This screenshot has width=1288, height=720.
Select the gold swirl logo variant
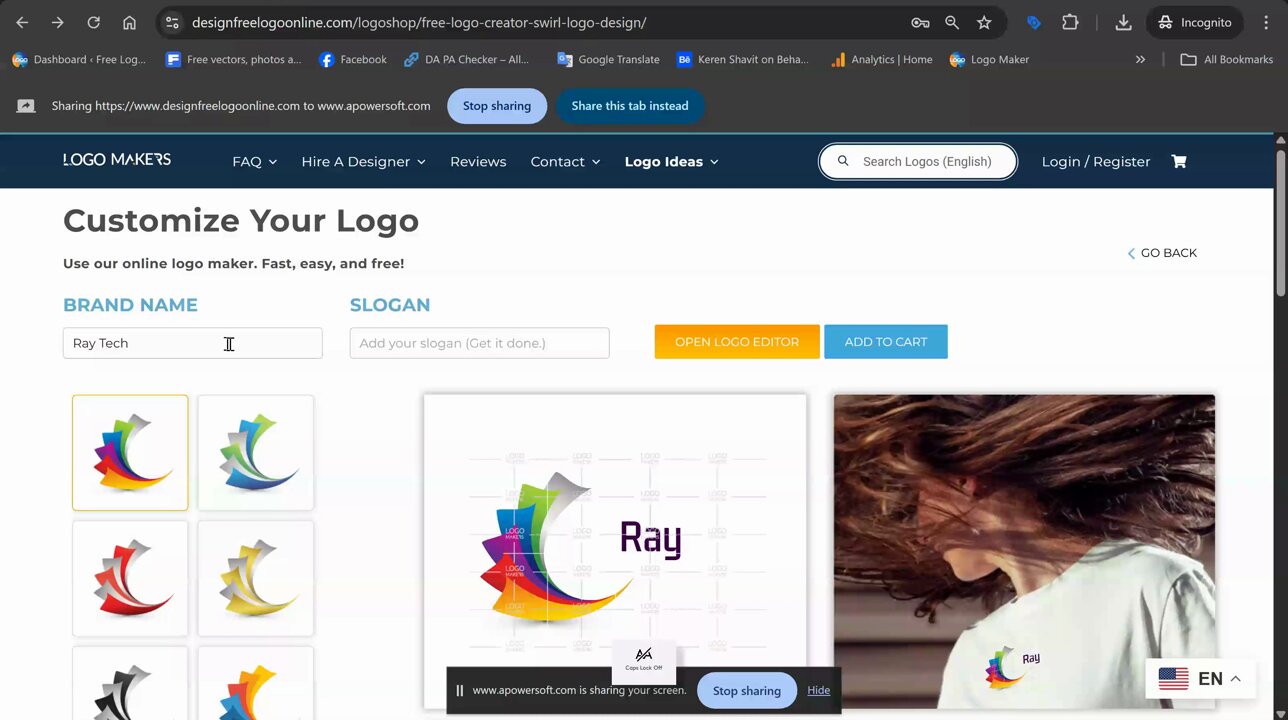[256, 578]
